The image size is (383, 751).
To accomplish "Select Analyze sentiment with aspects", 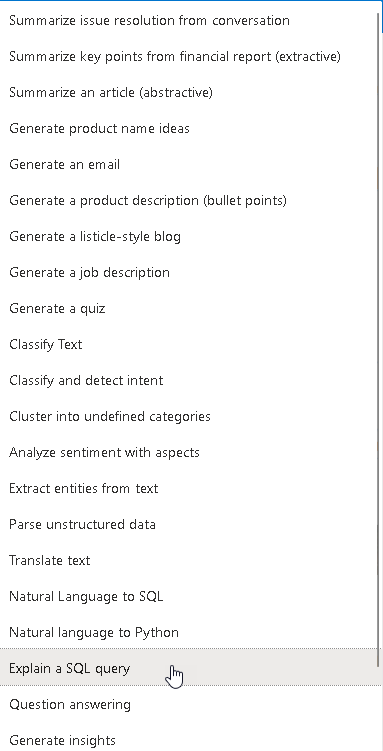I will [189, 452].
